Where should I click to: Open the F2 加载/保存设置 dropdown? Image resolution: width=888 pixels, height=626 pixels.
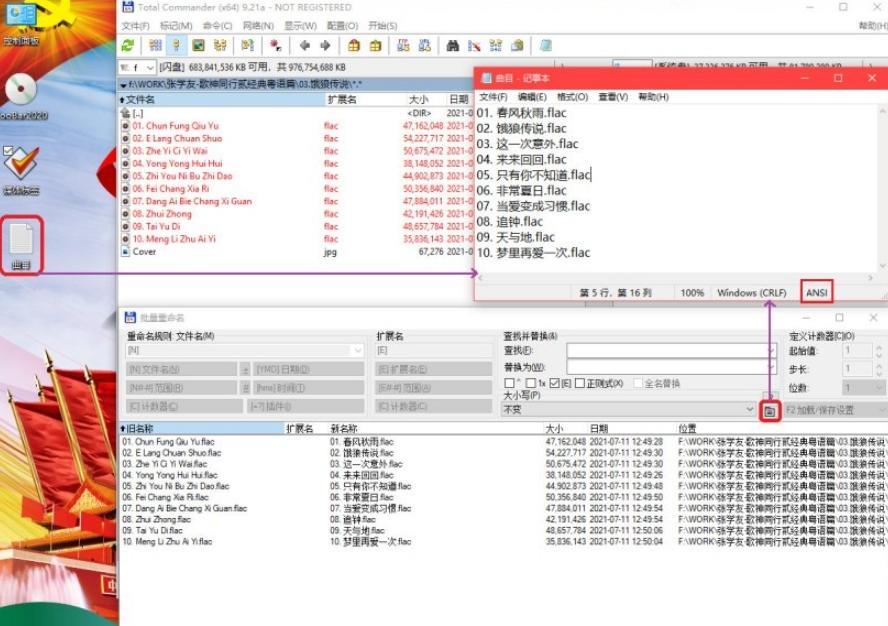pyautogui.click(x=835, y=410)
